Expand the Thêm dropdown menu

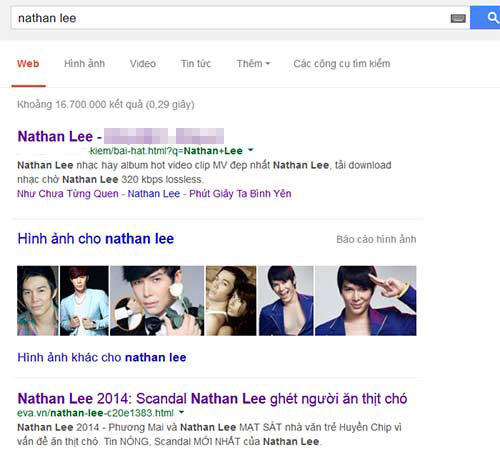(253, 63)
